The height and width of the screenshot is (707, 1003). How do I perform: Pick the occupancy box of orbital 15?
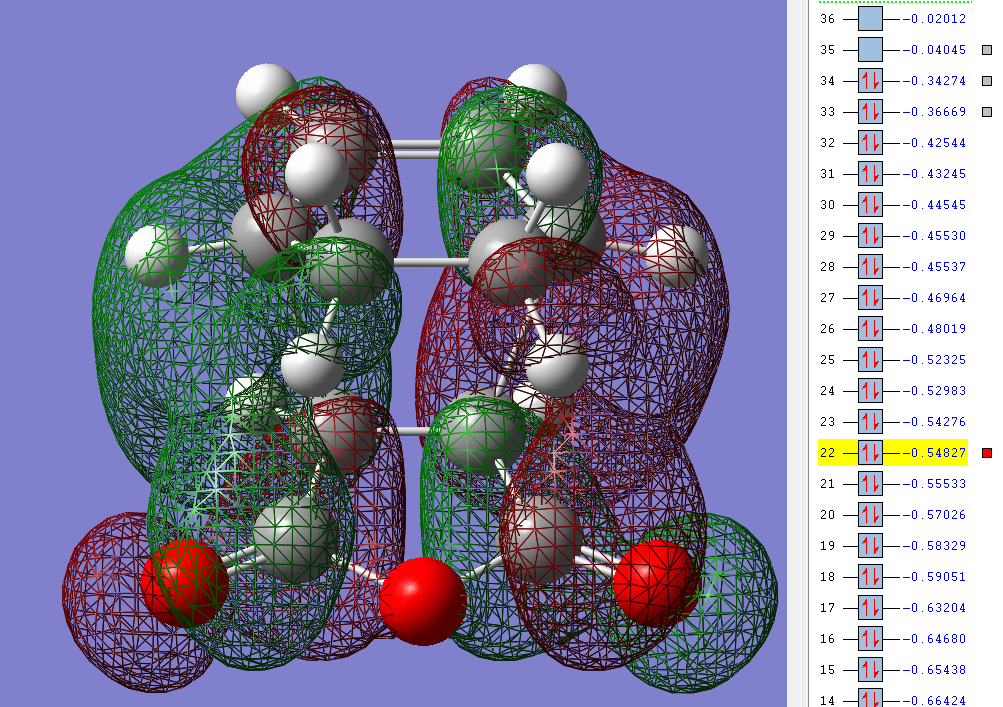(x=870, y=671)
